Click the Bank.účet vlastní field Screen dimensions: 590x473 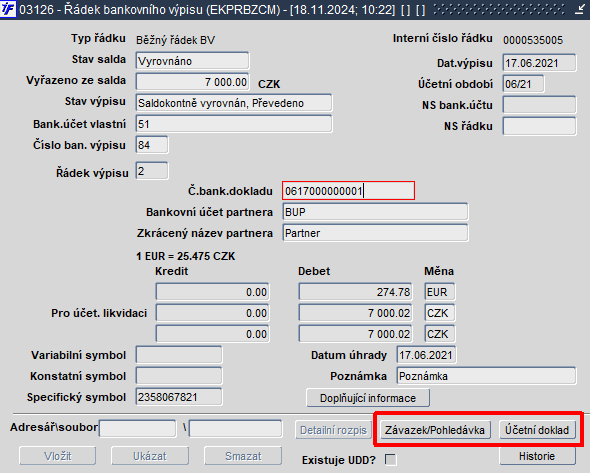tap(234, 124)
